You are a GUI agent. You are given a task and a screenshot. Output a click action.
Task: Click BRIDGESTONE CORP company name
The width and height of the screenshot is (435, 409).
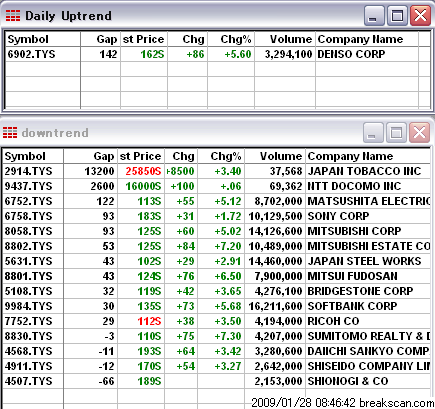[360, 291]
